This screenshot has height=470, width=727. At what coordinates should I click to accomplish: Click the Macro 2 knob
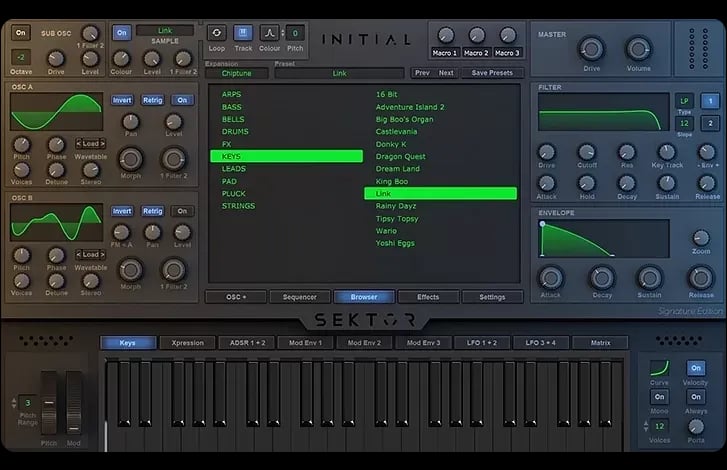pos(477,35)
